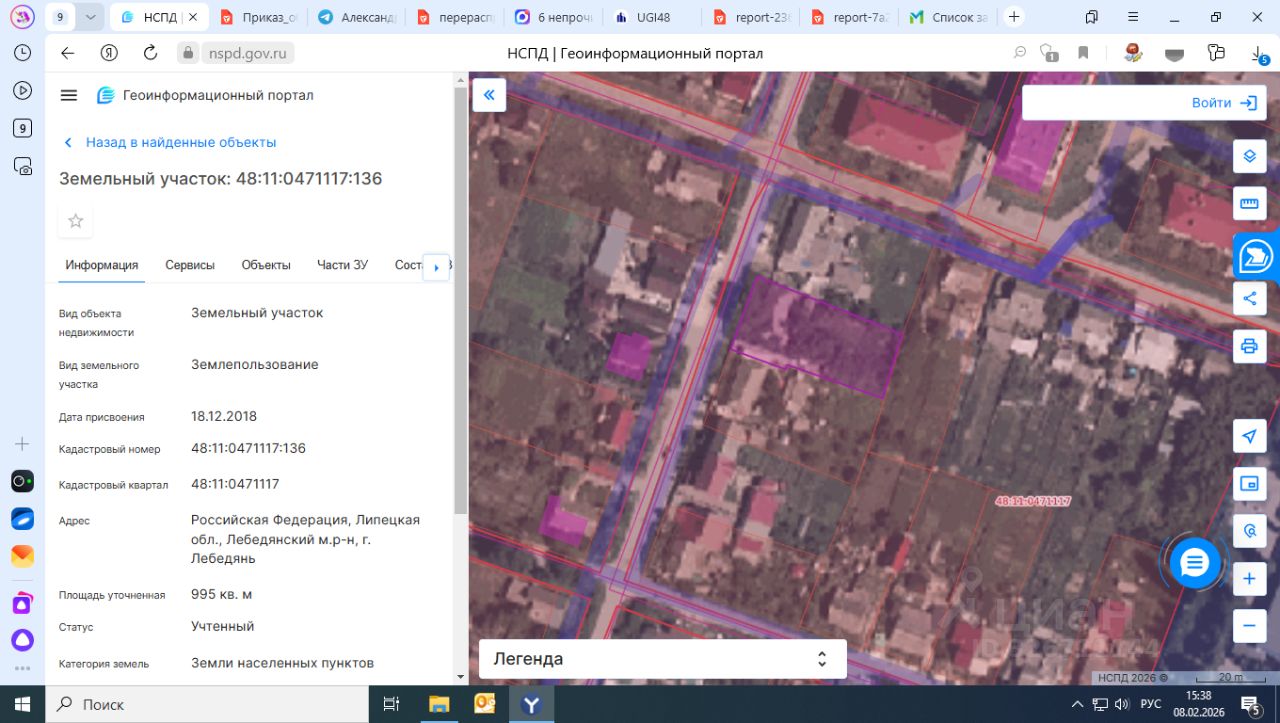The width and height of the screenshot is (1280, 723).
Task: Open the map layers panel
Action: pos(1249,156)
